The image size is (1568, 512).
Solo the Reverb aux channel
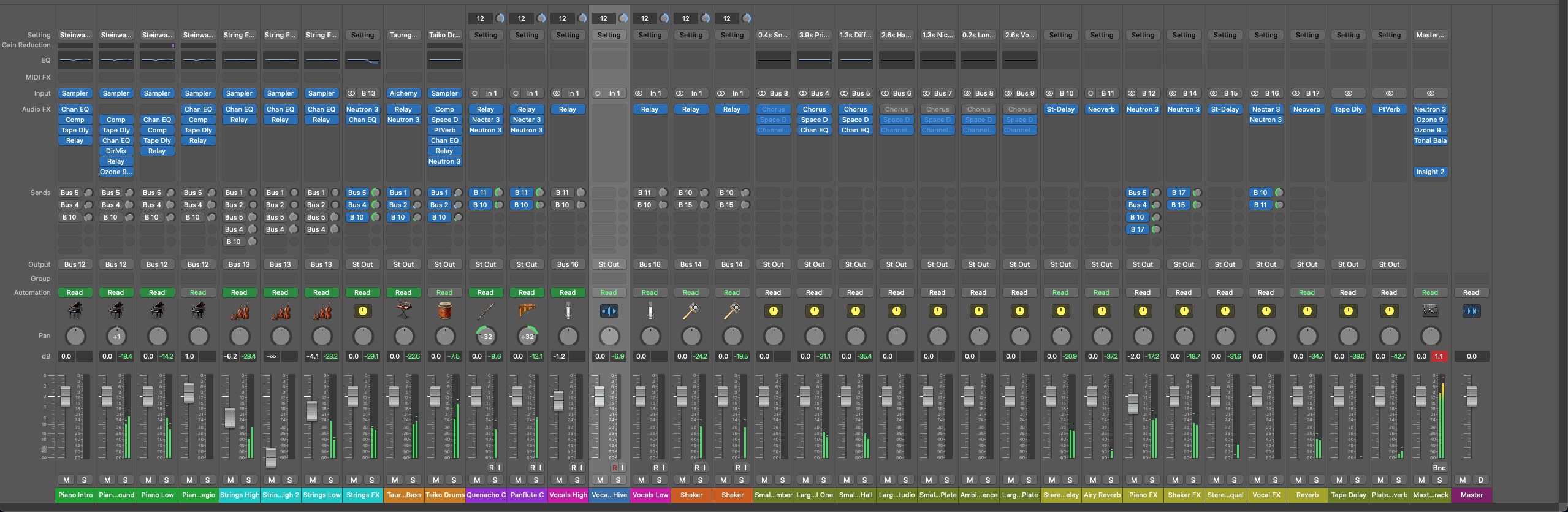point(1316,480)
